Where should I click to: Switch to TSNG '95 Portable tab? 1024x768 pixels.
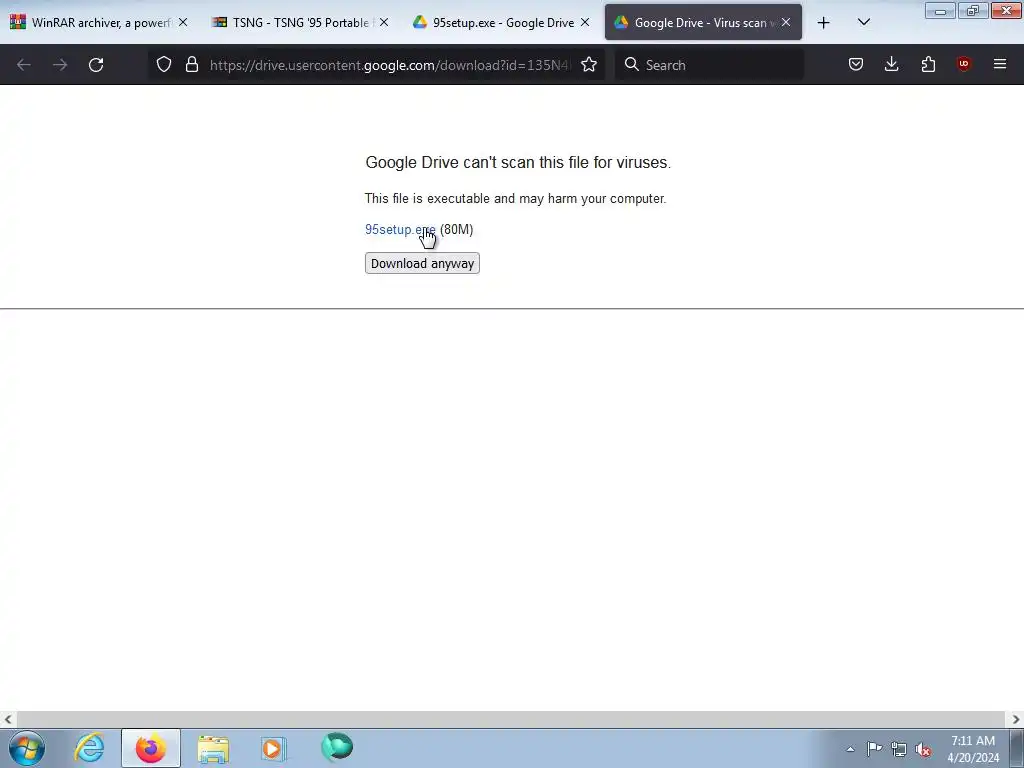click(x=300, y=22)
